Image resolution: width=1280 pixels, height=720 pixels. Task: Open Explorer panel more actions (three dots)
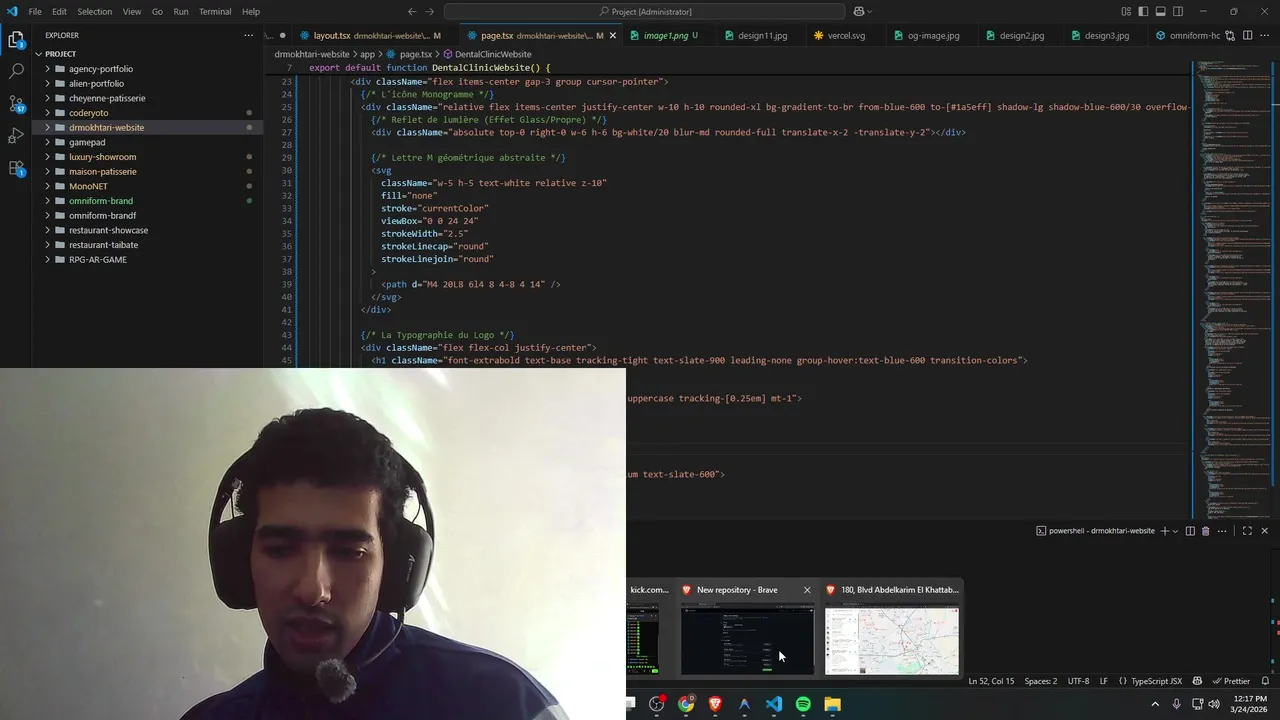tap(249, 35)
